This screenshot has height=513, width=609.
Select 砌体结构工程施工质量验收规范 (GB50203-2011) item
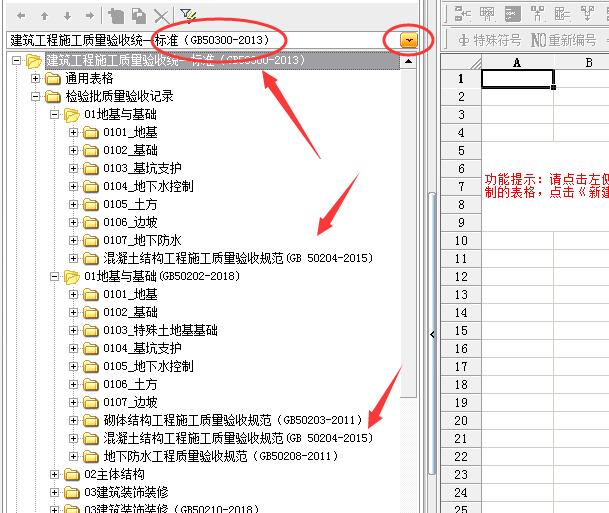[x=232, y=420]
